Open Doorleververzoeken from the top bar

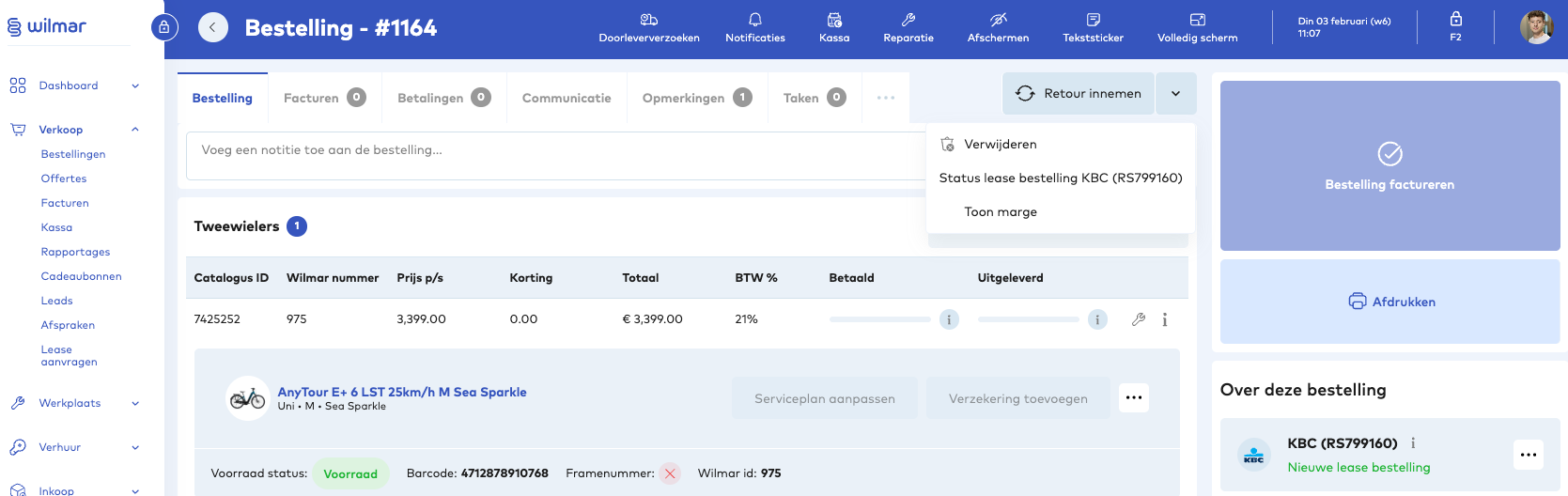(648, 28)
